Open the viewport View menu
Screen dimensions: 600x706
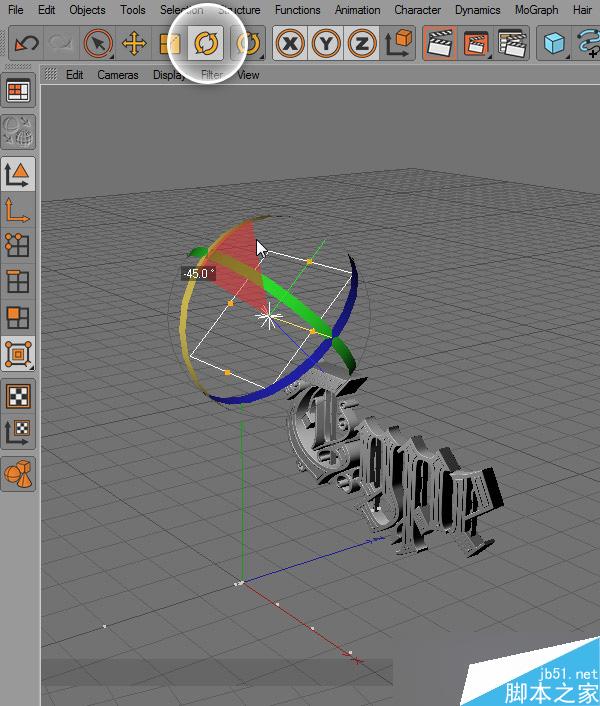[248, 75]
